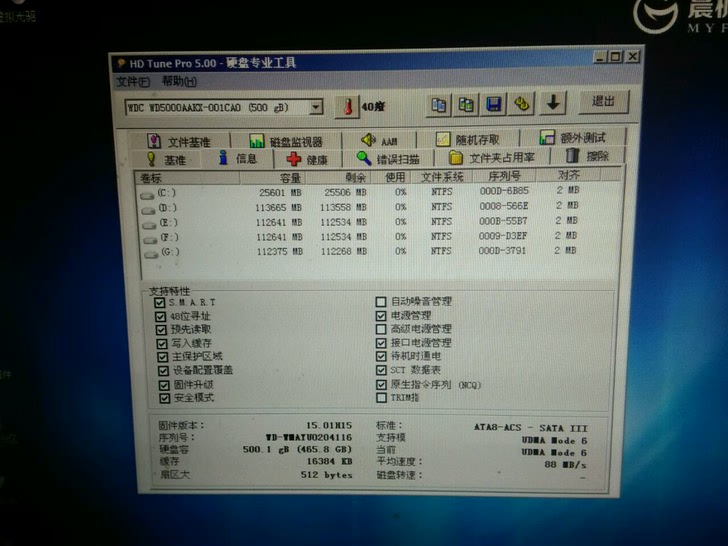Click average speed value 88 MB/s
Screen dimensions: 728x546
[x=565, y=464]
